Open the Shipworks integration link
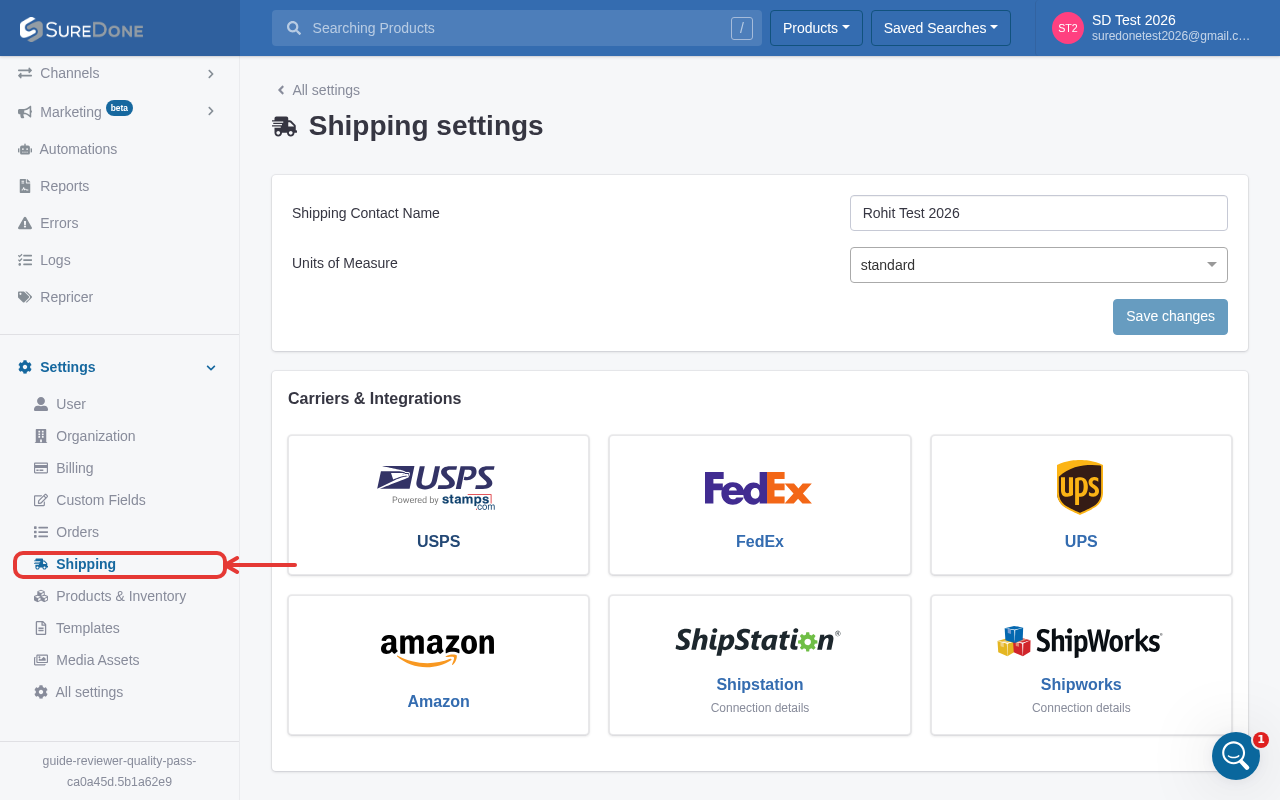The image size is (1280, 800). click(x=1081, y=684)
